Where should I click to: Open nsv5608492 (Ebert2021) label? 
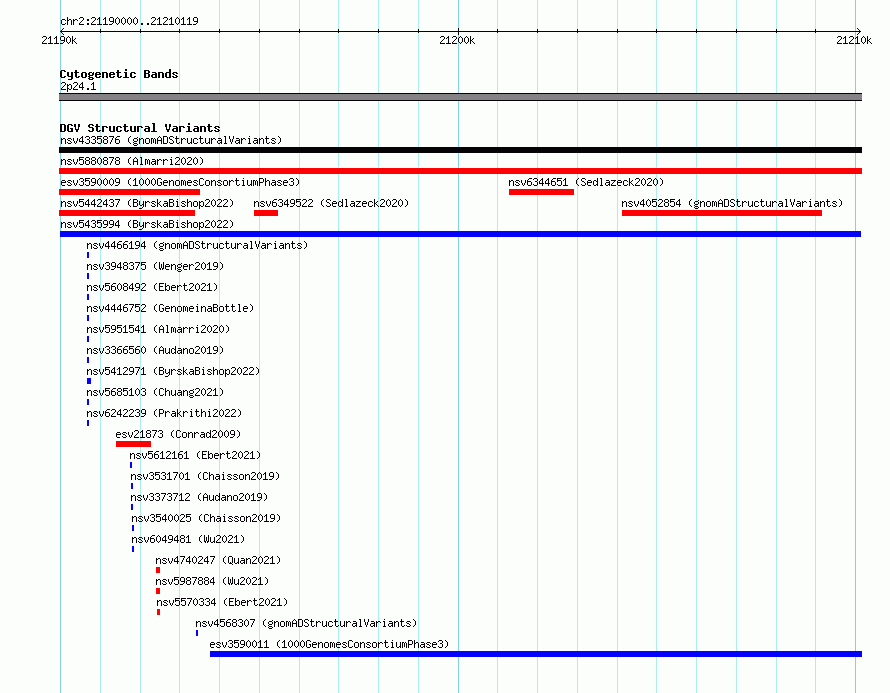tap(152, 287)
